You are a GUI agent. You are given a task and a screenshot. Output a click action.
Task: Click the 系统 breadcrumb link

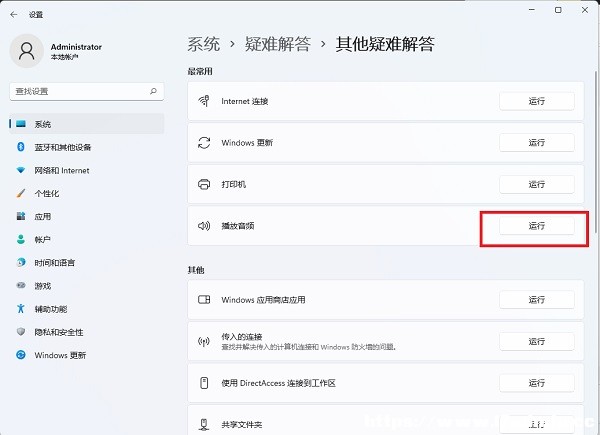tap(204, 44)
